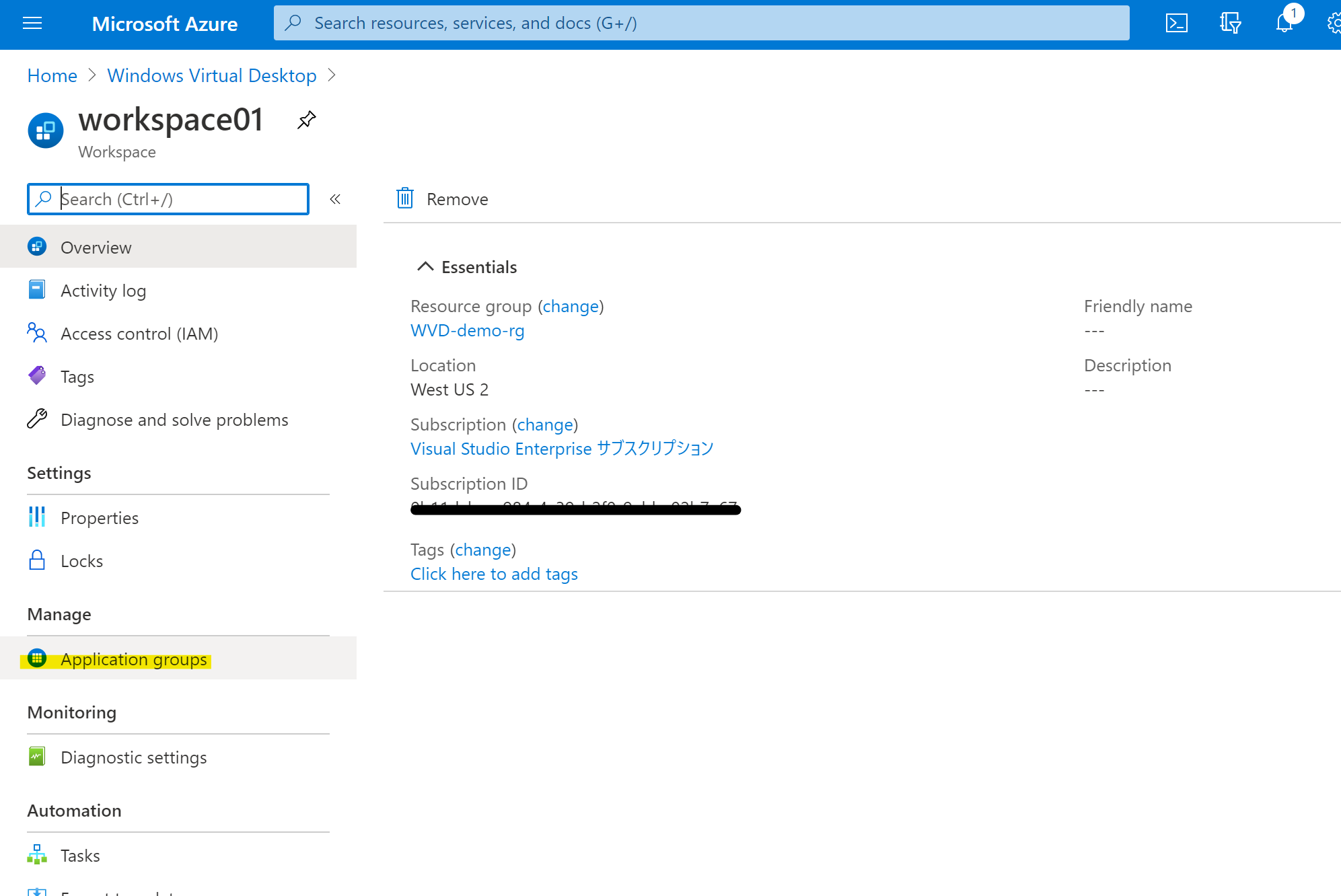Select the Overview blade icon
The image size is (1341, 896).
coord(37,246)
